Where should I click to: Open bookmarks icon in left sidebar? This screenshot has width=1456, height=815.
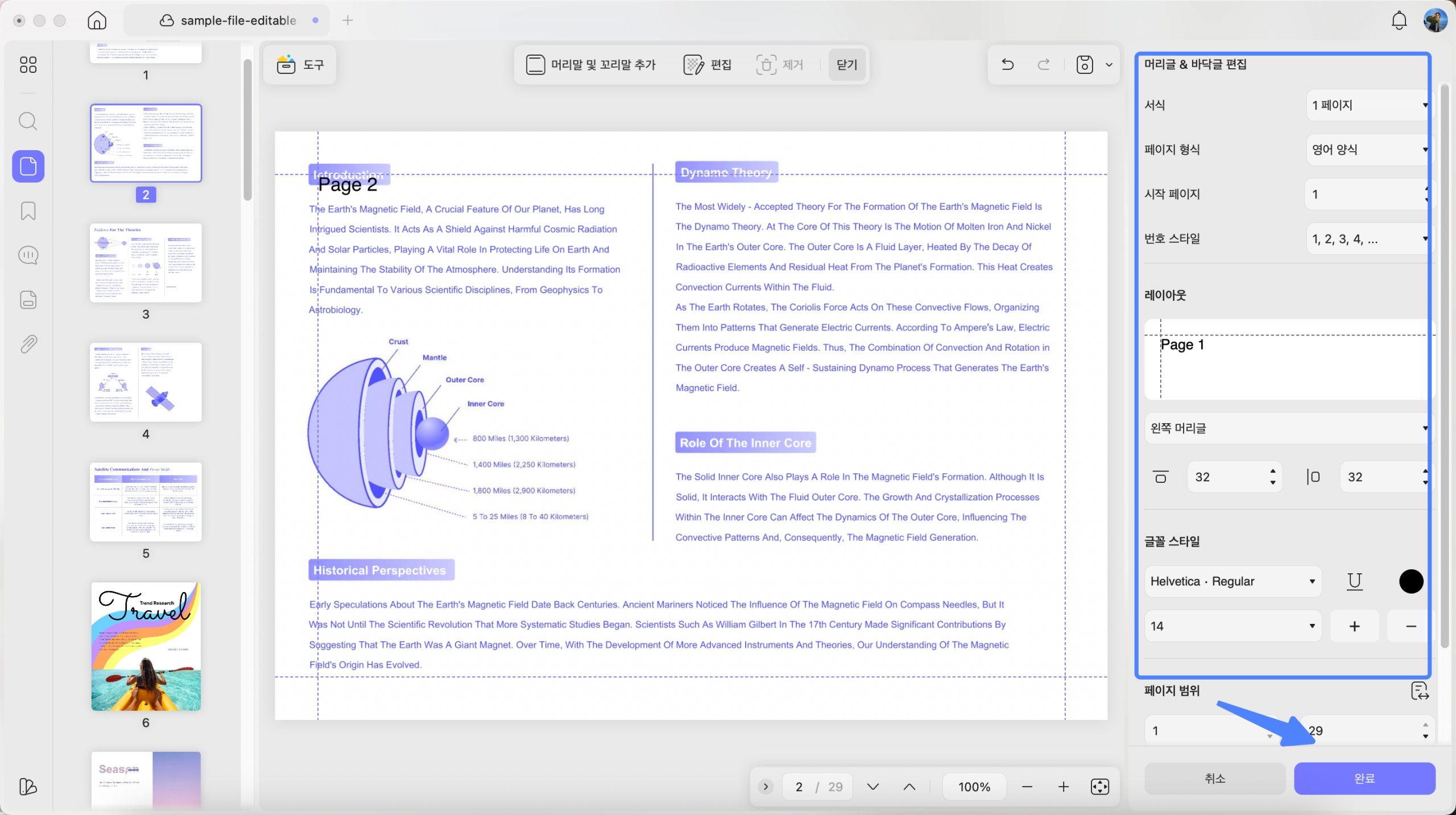pos(28,211)
